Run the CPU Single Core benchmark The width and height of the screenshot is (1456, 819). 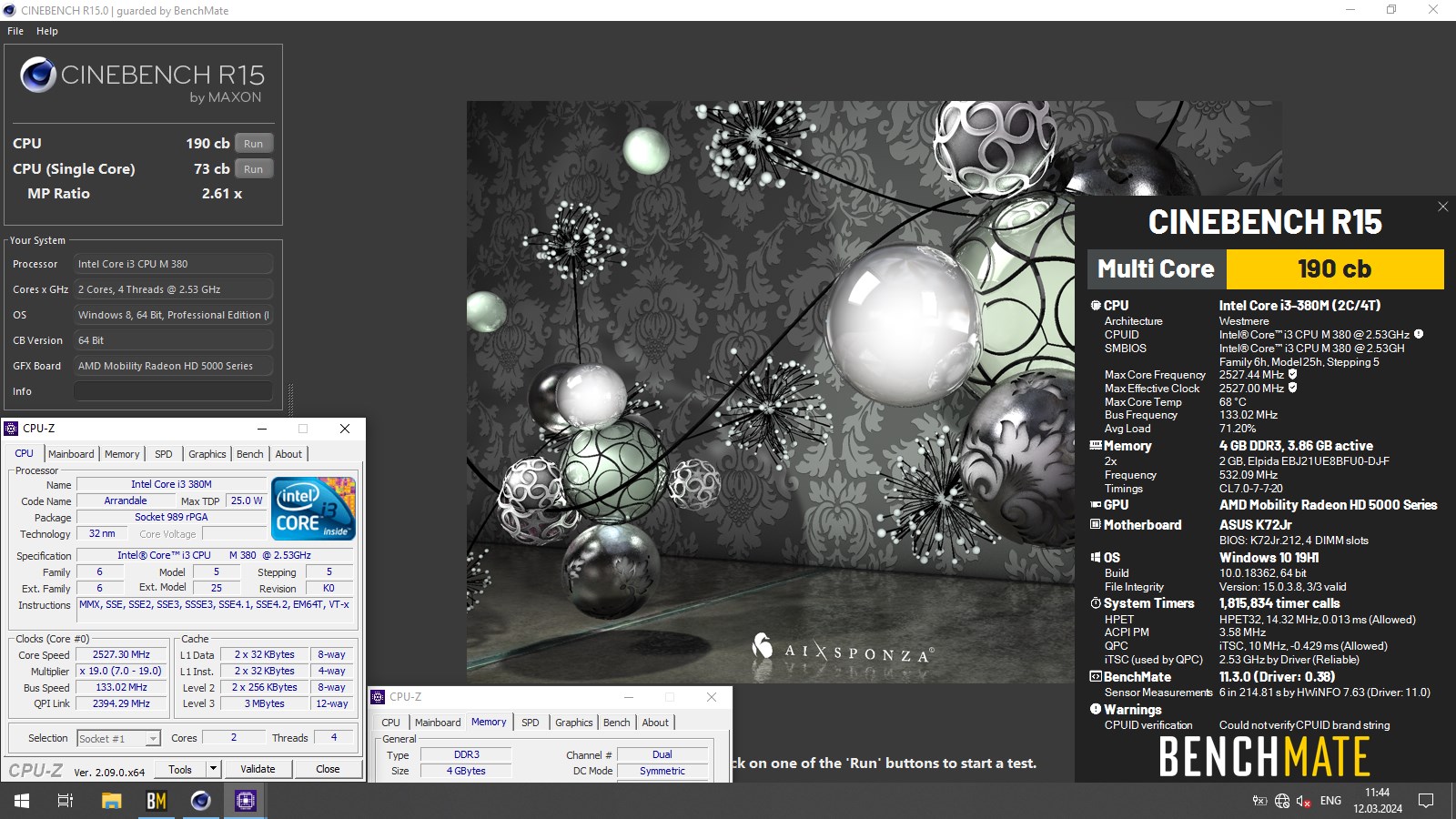click(254, 169)
